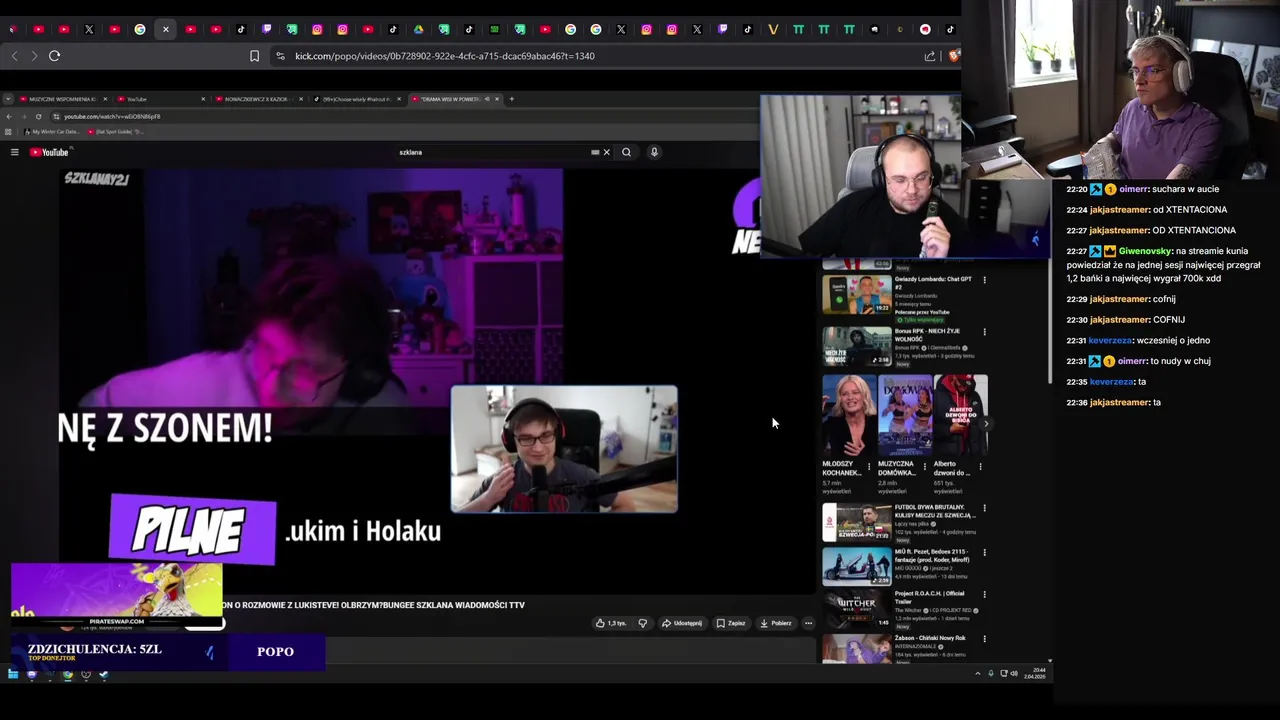Share video with Udostępnij button
The image size is (1280, 720).
tap(682, 623)
